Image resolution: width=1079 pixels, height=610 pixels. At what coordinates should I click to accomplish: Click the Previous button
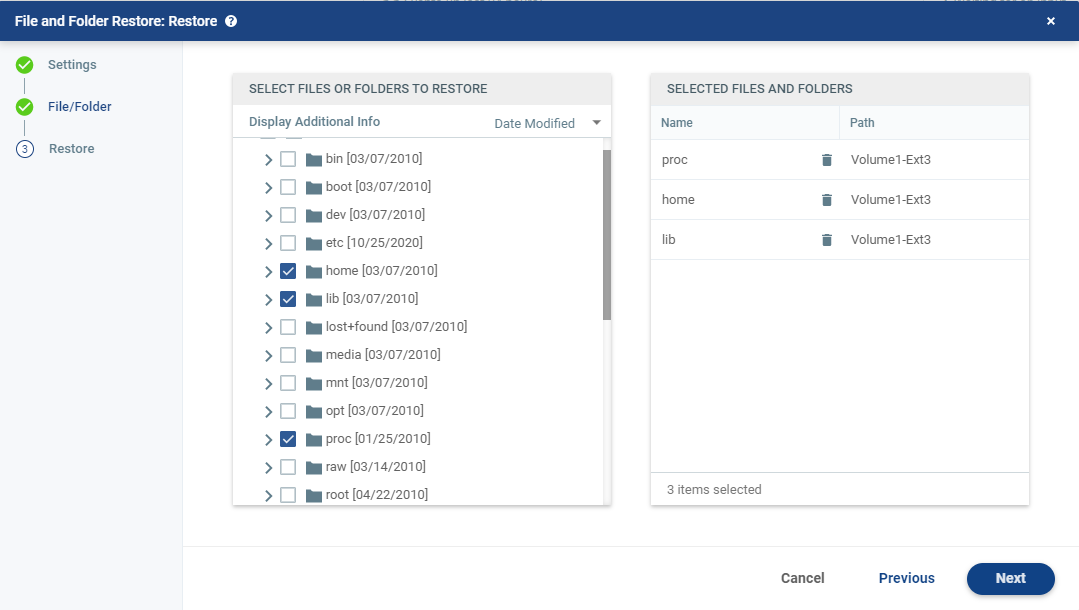906,578
